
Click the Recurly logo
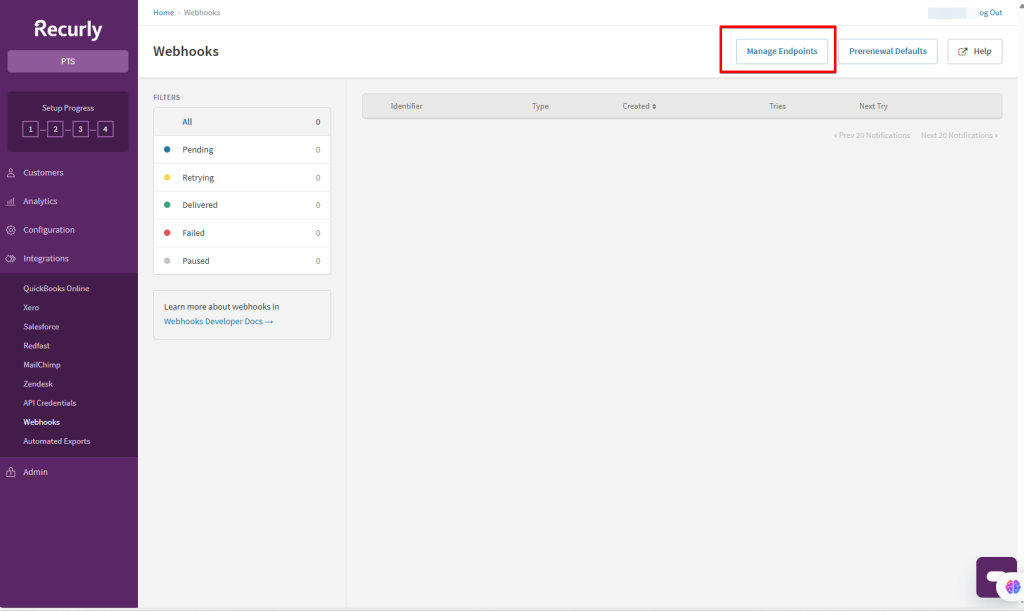point(68,29)
